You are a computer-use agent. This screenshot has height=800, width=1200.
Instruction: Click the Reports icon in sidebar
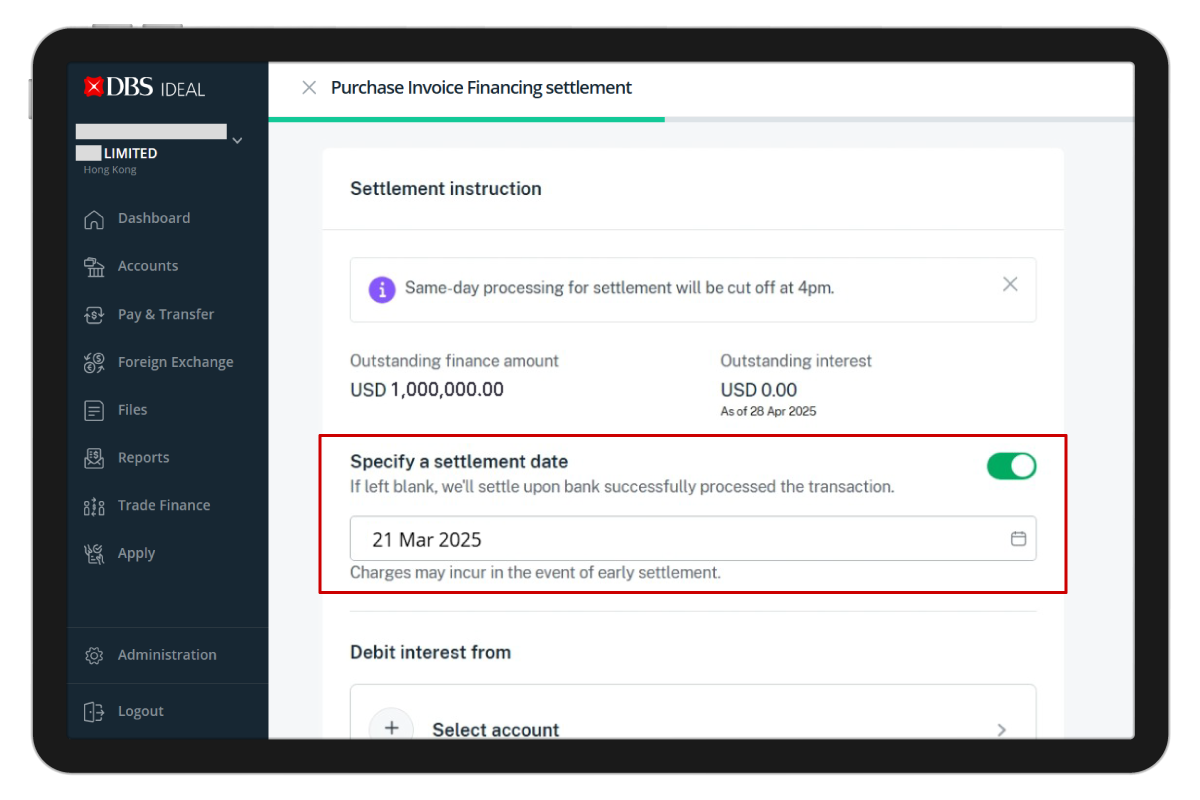pyautogui.click(x=94, y=458)
